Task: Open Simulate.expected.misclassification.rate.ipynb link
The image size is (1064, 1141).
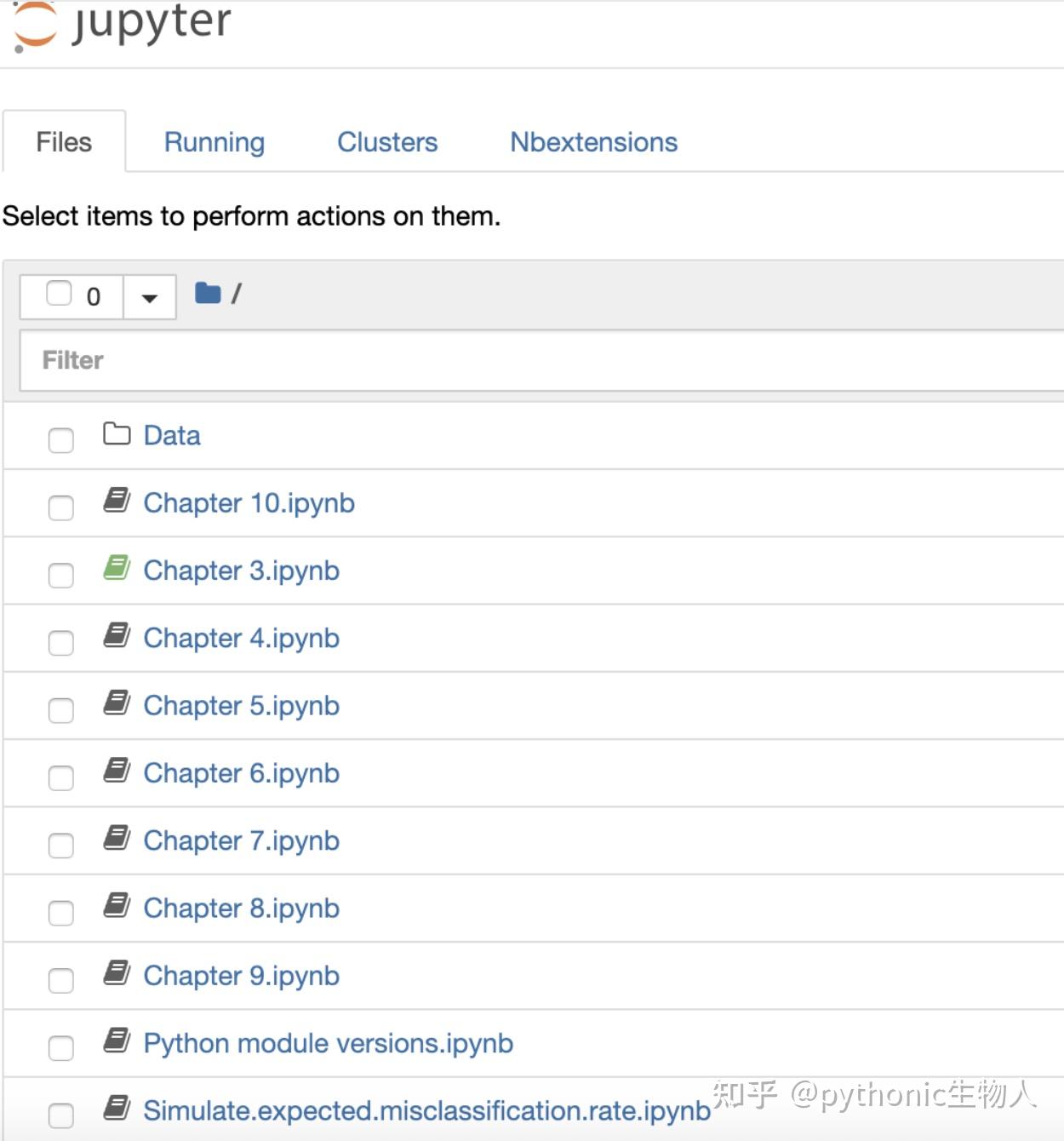Action: 426,1111
